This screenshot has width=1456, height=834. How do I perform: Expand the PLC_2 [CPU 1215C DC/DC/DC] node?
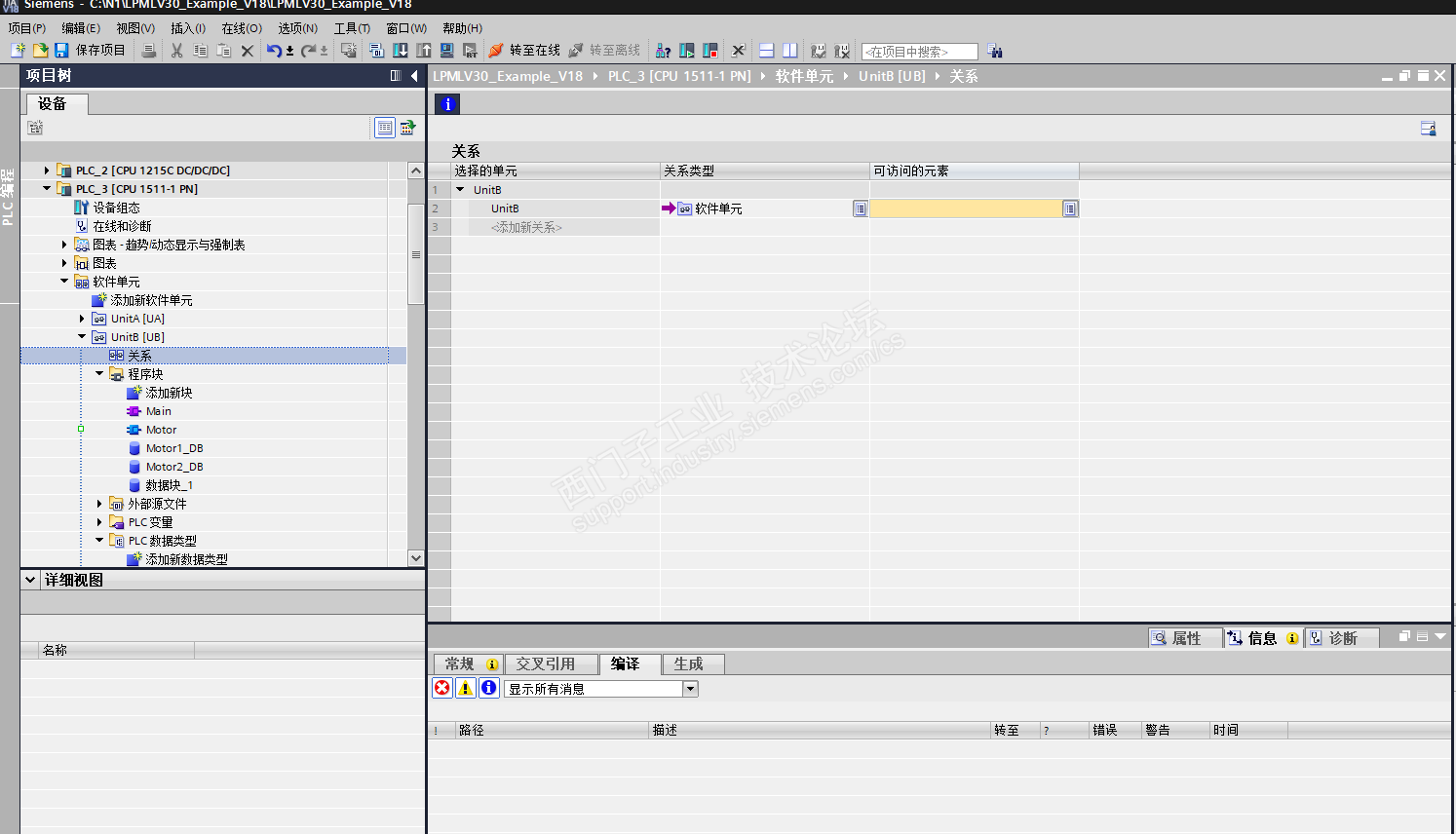pyautogui.click(x=46, y=171)
